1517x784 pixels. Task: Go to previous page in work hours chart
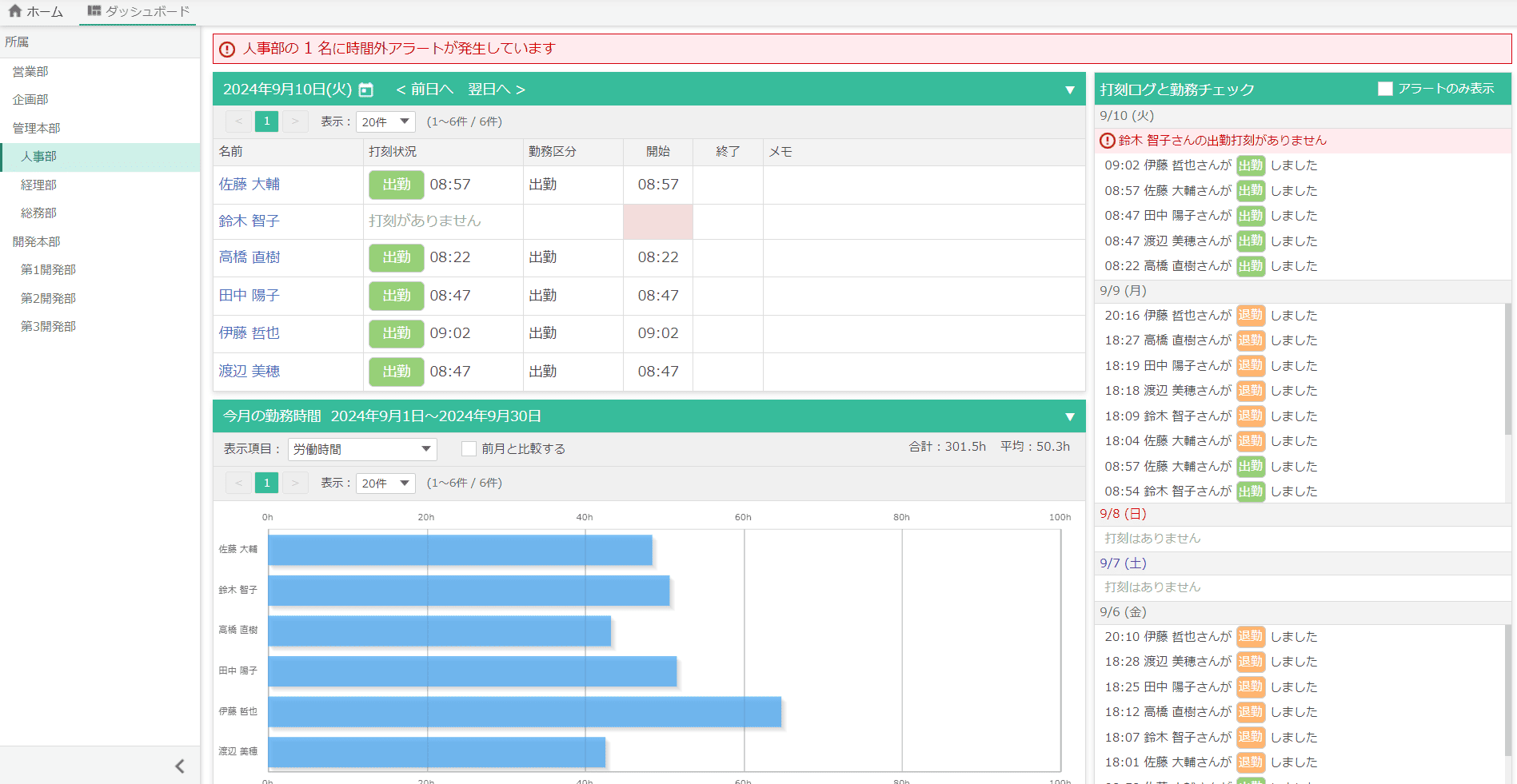238,483
